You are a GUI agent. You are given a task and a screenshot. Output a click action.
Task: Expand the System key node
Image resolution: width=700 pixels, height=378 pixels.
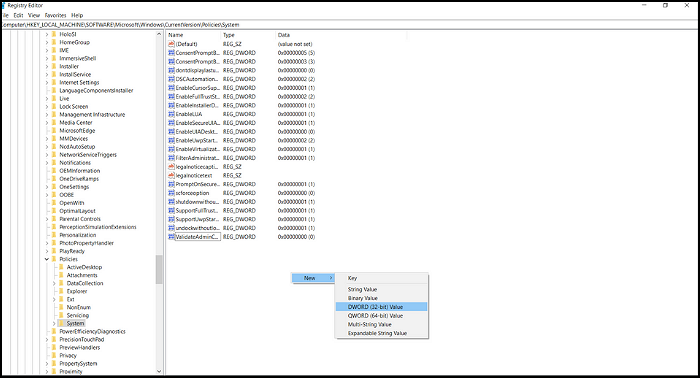click(x=54, y=323)
